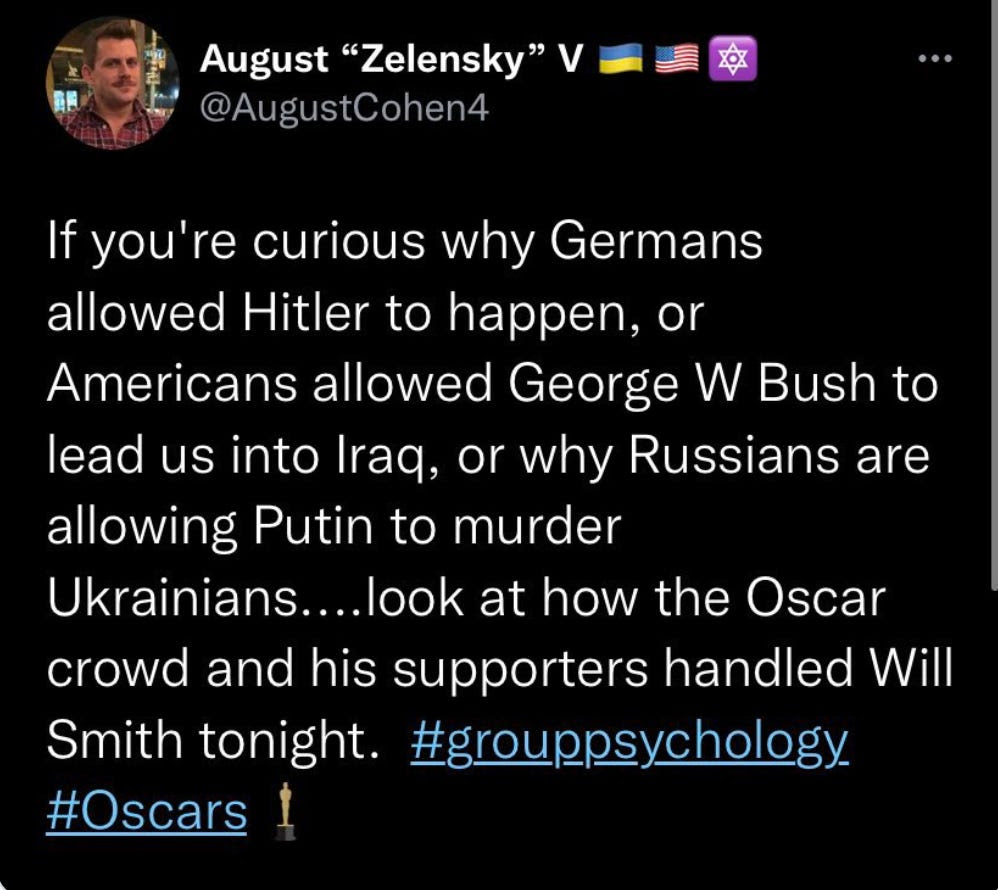998x890 pixels.
Task: Click the display name August "Zelensky" V
Action: [391, 60]
